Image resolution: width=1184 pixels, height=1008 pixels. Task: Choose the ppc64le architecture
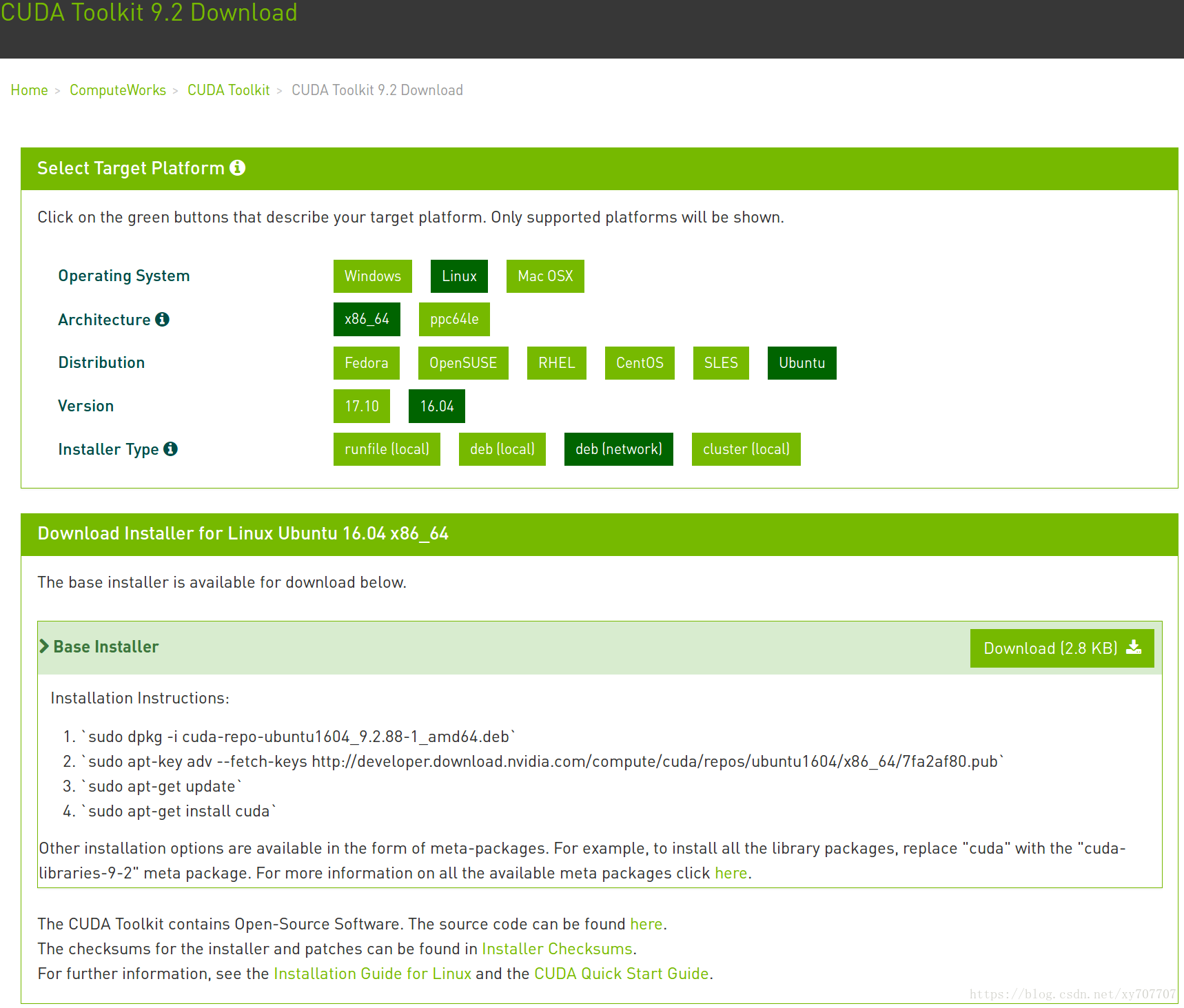(454, 319)
